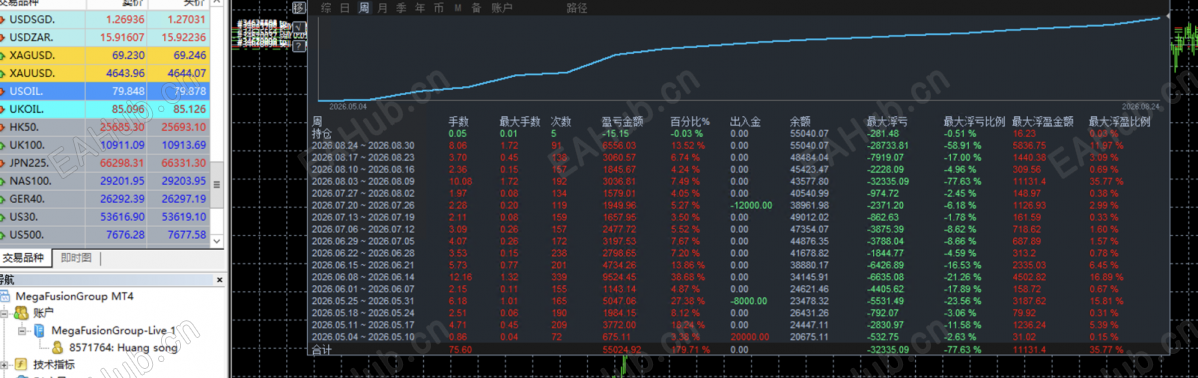
Task: Switch to the 年 yearly tab
Action: [419, 8]
